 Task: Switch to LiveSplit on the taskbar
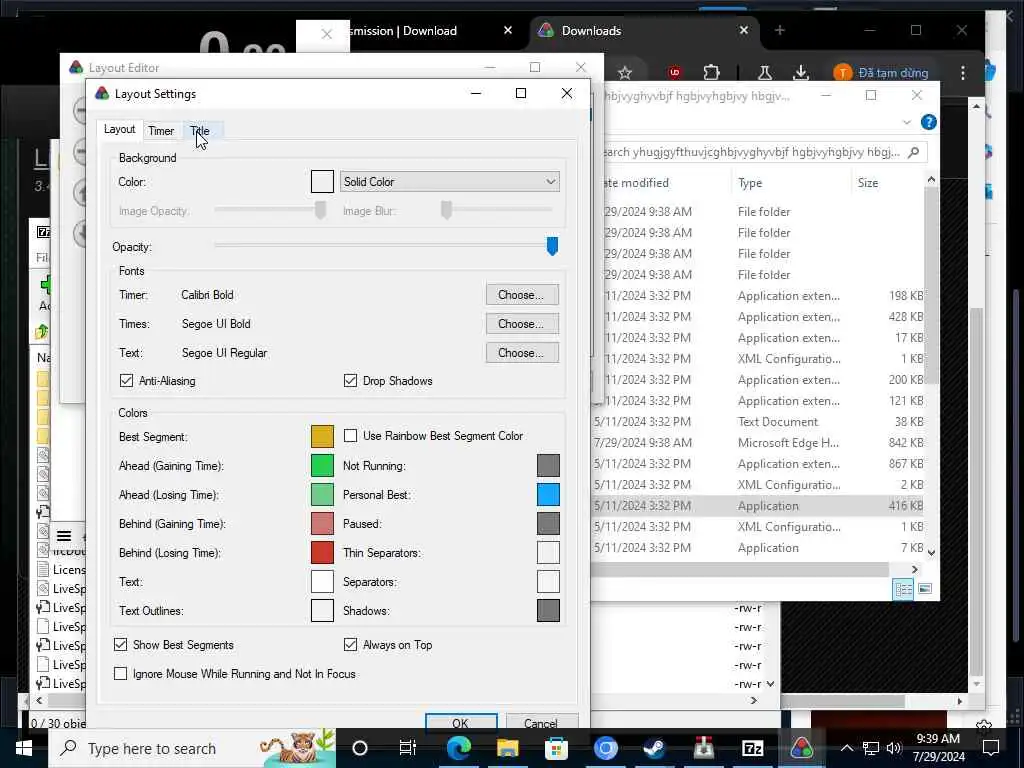pos(801,748)
